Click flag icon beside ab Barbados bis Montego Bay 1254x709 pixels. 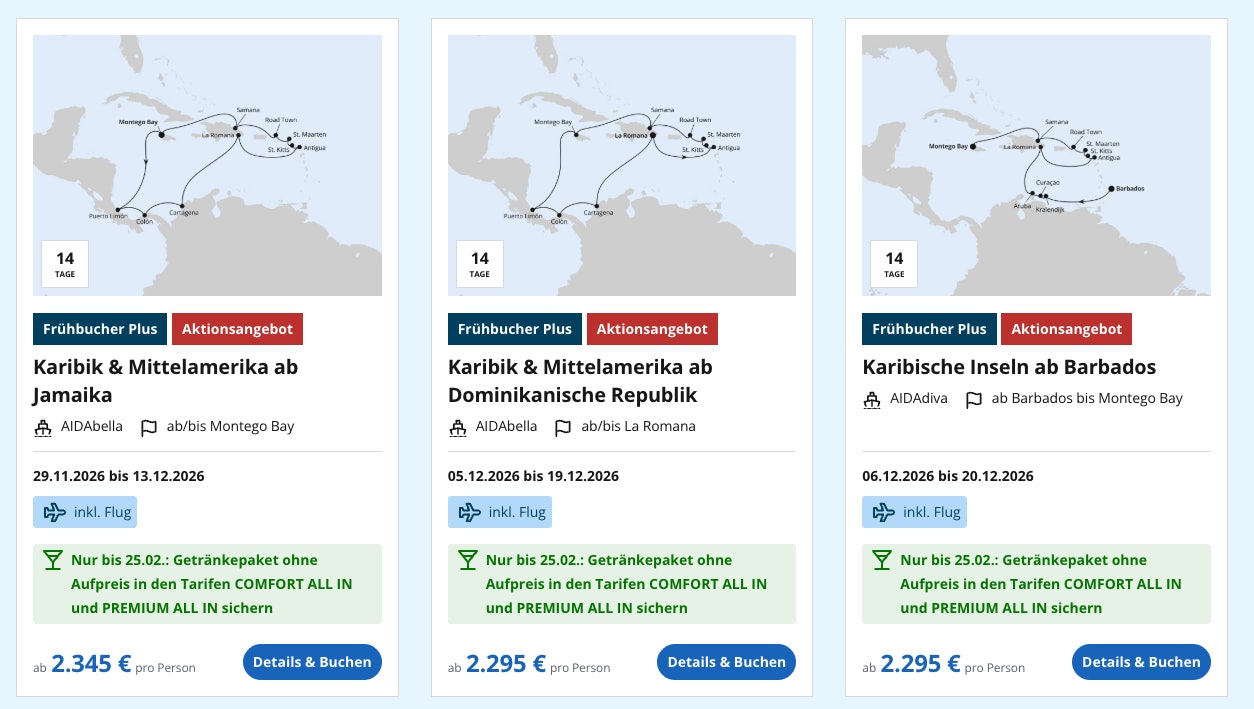point(973,400)
